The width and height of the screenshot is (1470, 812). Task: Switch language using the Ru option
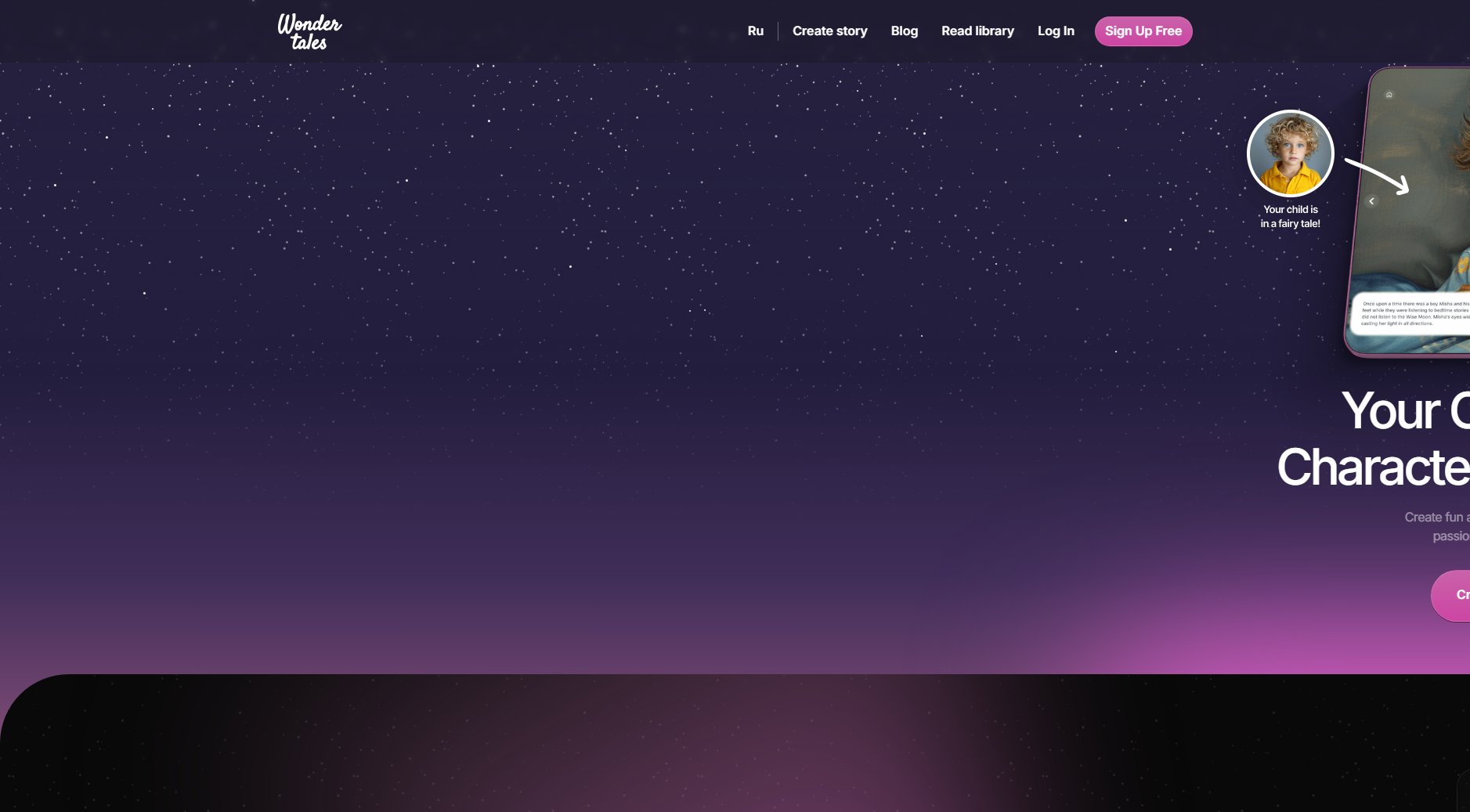pyautogui.click(x=755, y=31)
